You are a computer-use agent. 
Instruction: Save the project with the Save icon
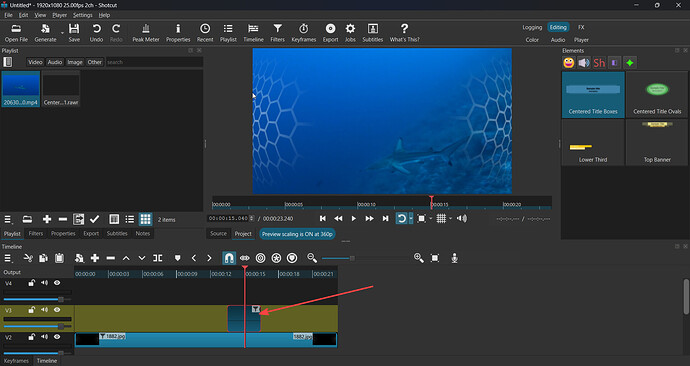pyautogui.click(x=74, y=33)
